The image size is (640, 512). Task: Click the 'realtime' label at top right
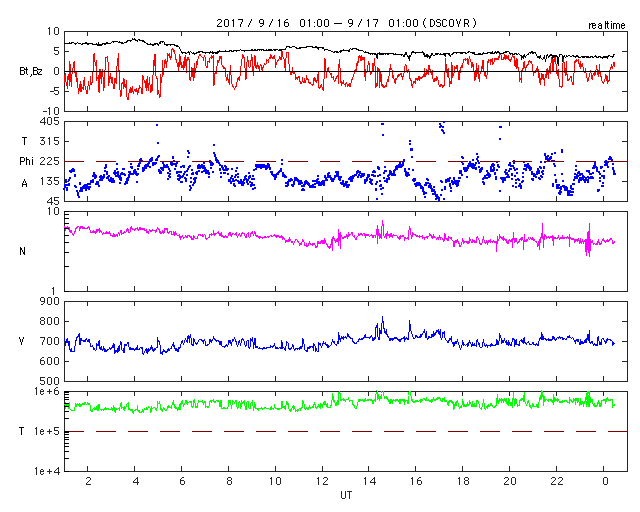click(x=607, y=25)
